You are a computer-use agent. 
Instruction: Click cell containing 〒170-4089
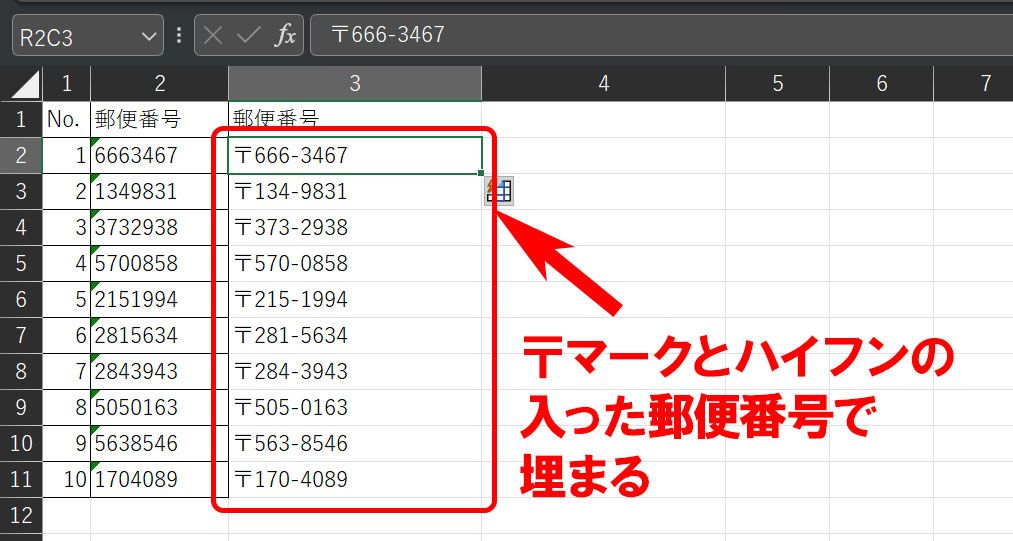[x=354, y=480]
